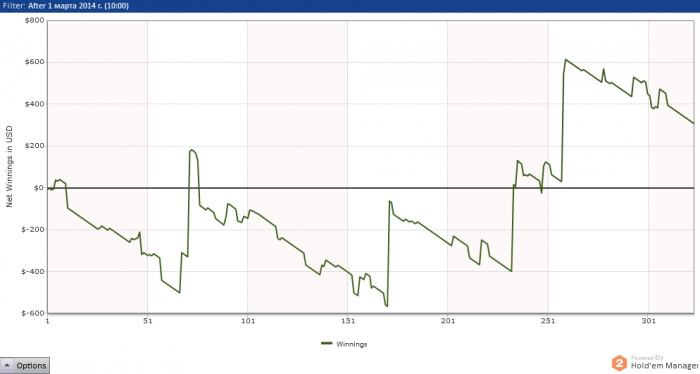The width and height of the screenshot is (700, 374).
Task: Click the '$800' y-axis label
Action: pyautogui.click(x=35, y=21)
